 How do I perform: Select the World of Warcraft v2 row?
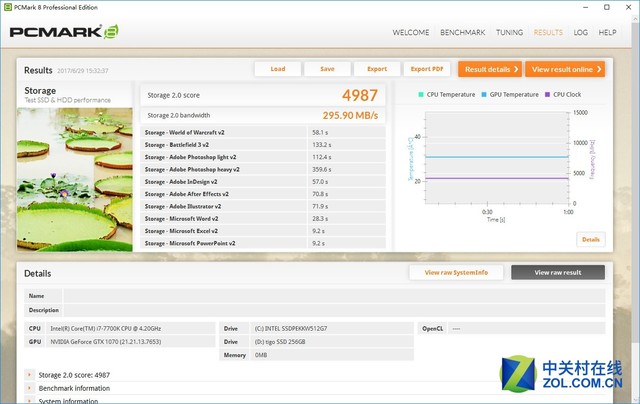coord(263,133)
